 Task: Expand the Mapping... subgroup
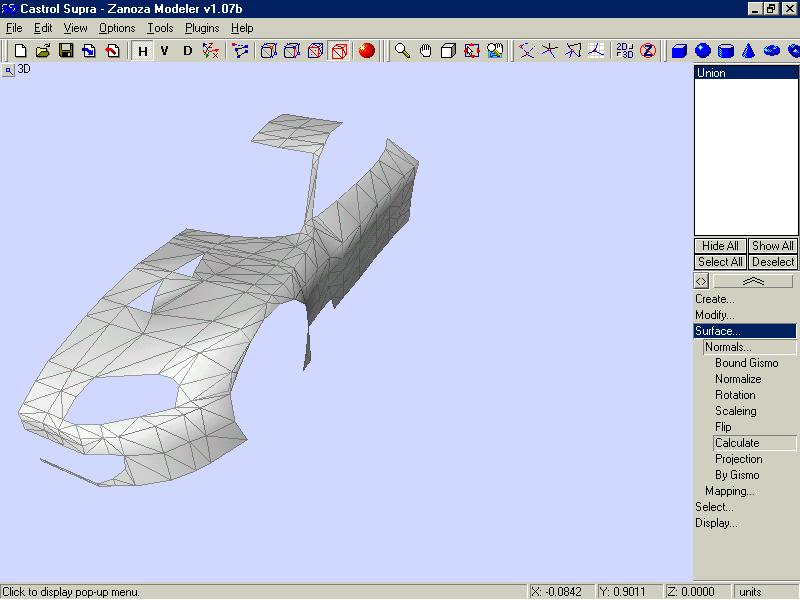[x=729, y=491]
